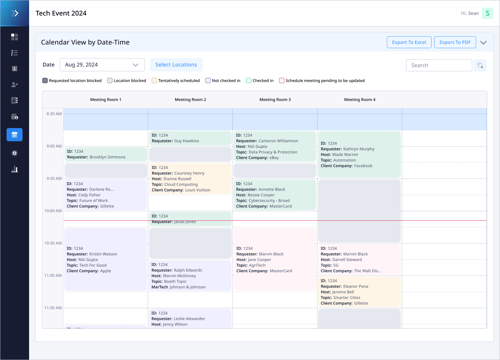500x360 pixels.
Task: Click the Not checked in legend swatch
Action: pos(208,80)
